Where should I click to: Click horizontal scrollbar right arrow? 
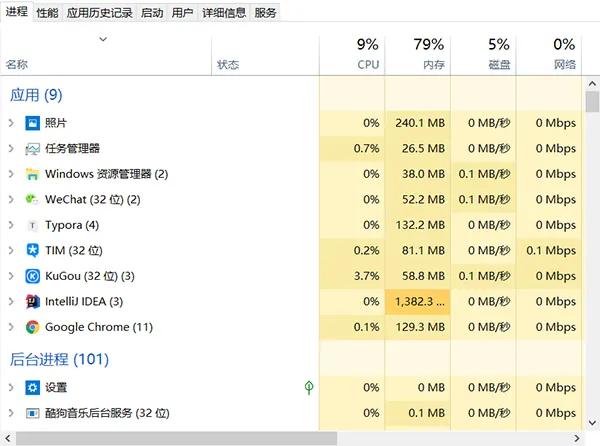pyautogui.click(x=577, y=438)
